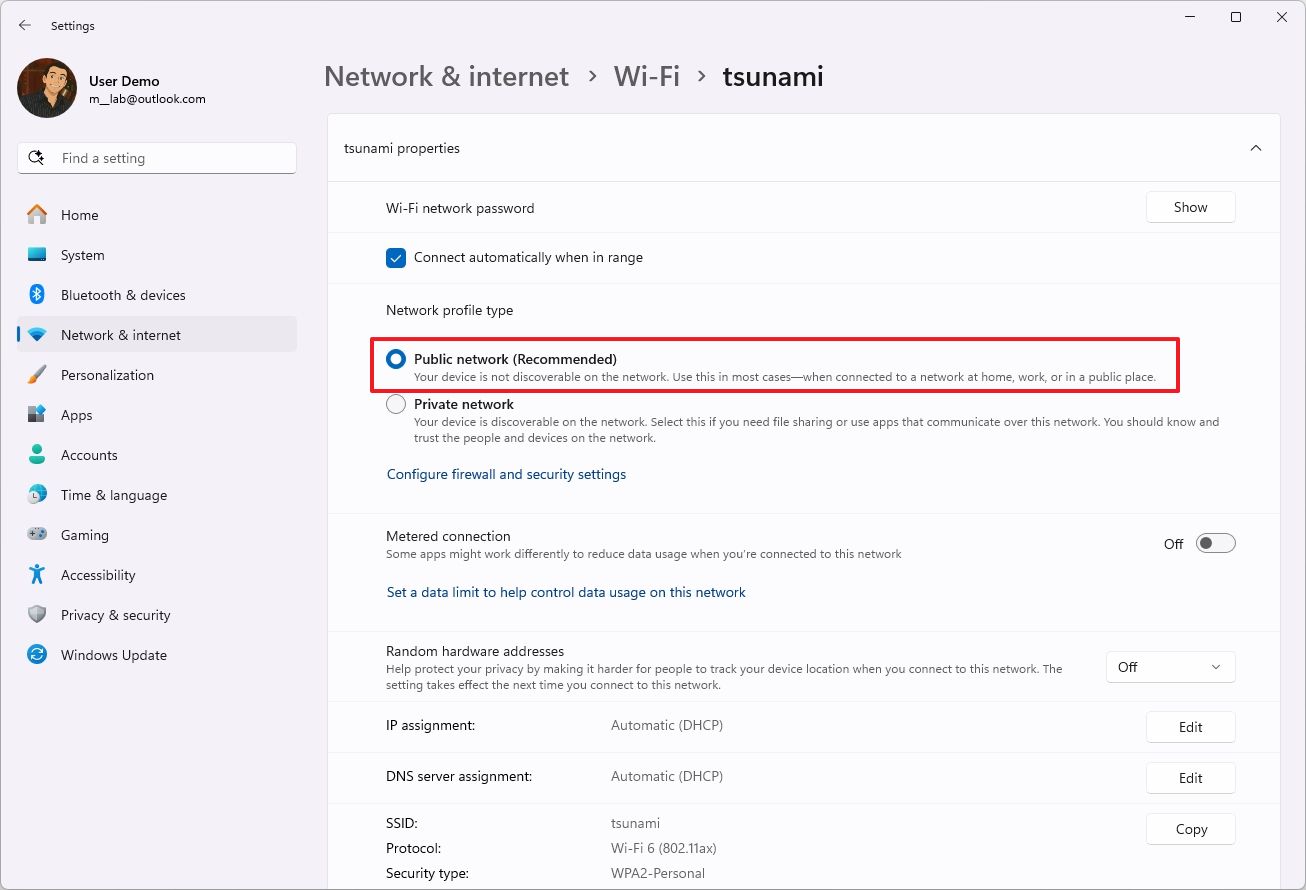Open Bluetooth & devices settings
Image resolution: width=1306 pixels, height=890 pixels.
pyautogui.click(x=123, y=295)
